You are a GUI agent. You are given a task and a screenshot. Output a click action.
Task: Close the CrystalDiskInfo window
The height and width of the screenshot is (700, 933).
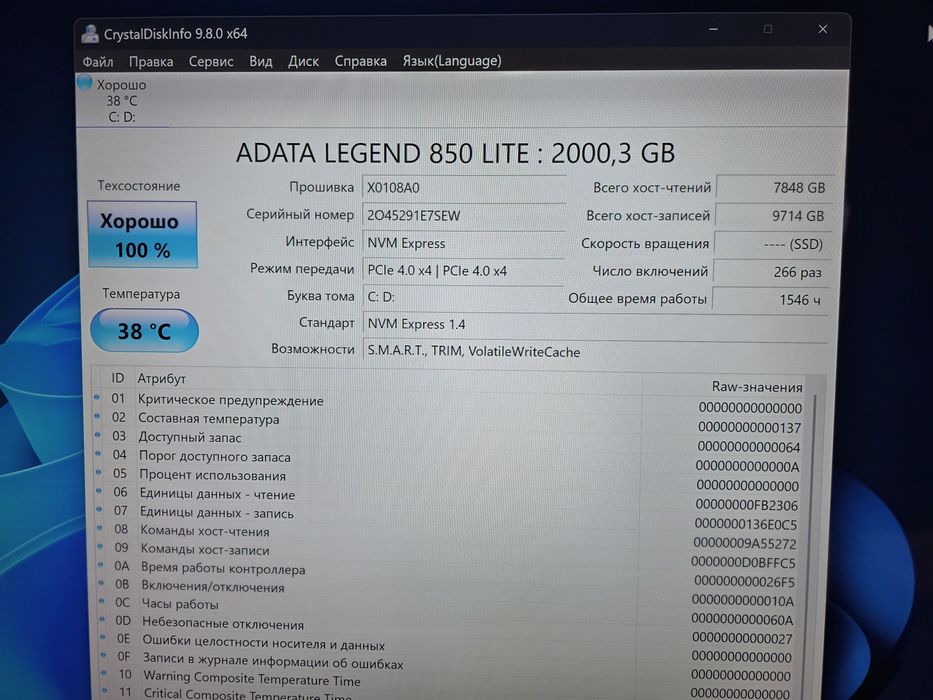pos(823,29)
